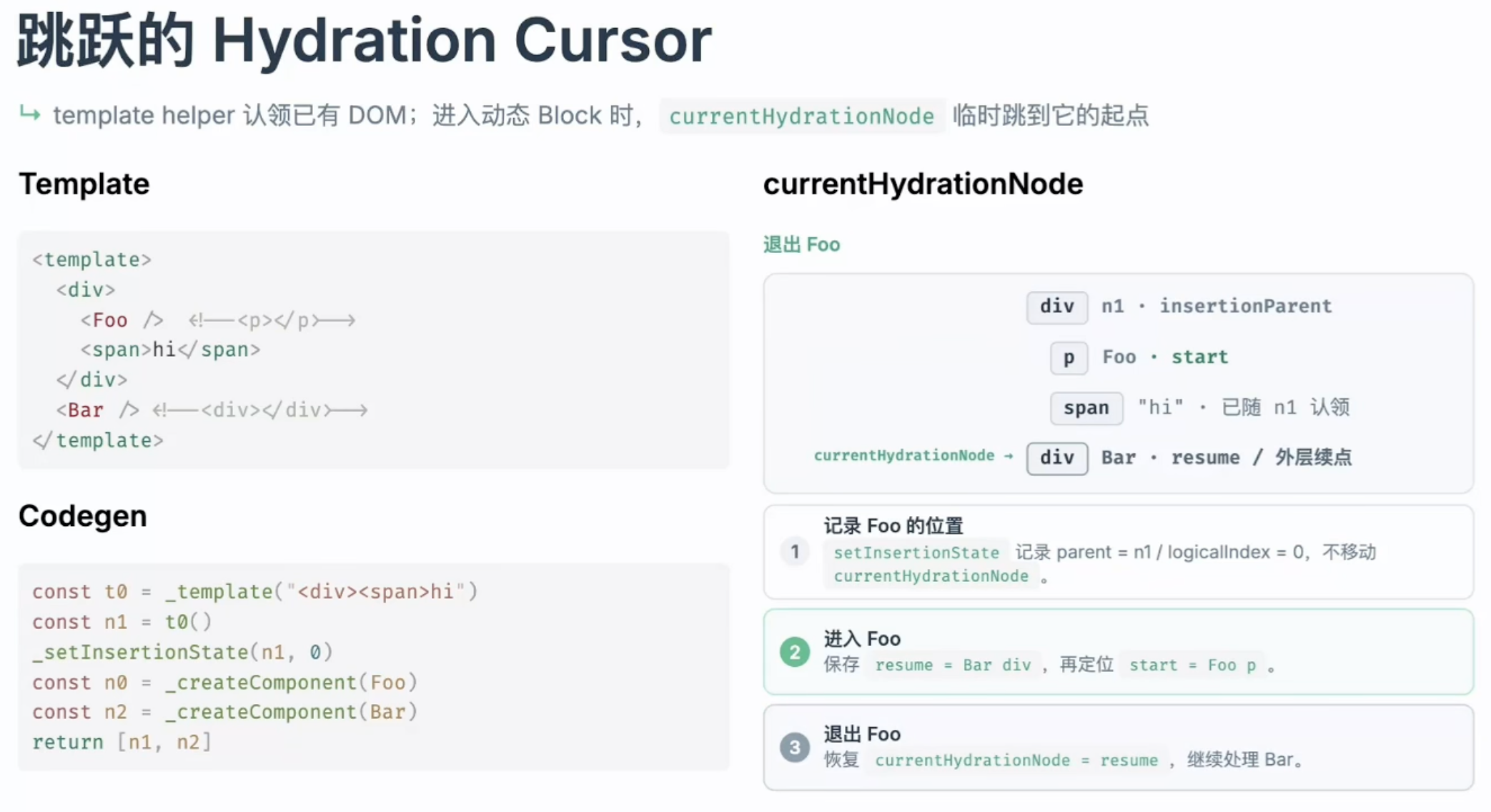Click the line "_setInsertionState(n1, 0)"
The height and width of the screenshot is (812, 1491).
point(182,652)
